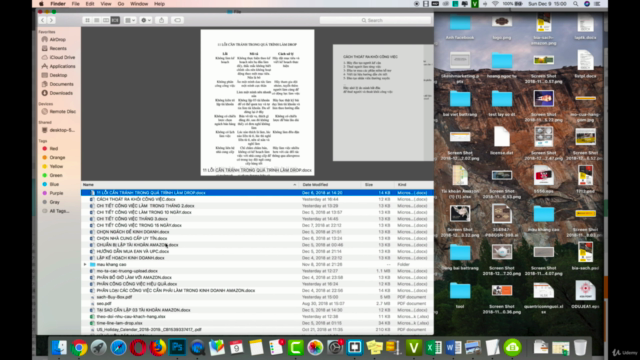Switch Finder to column view

click(x=106, y=20)
